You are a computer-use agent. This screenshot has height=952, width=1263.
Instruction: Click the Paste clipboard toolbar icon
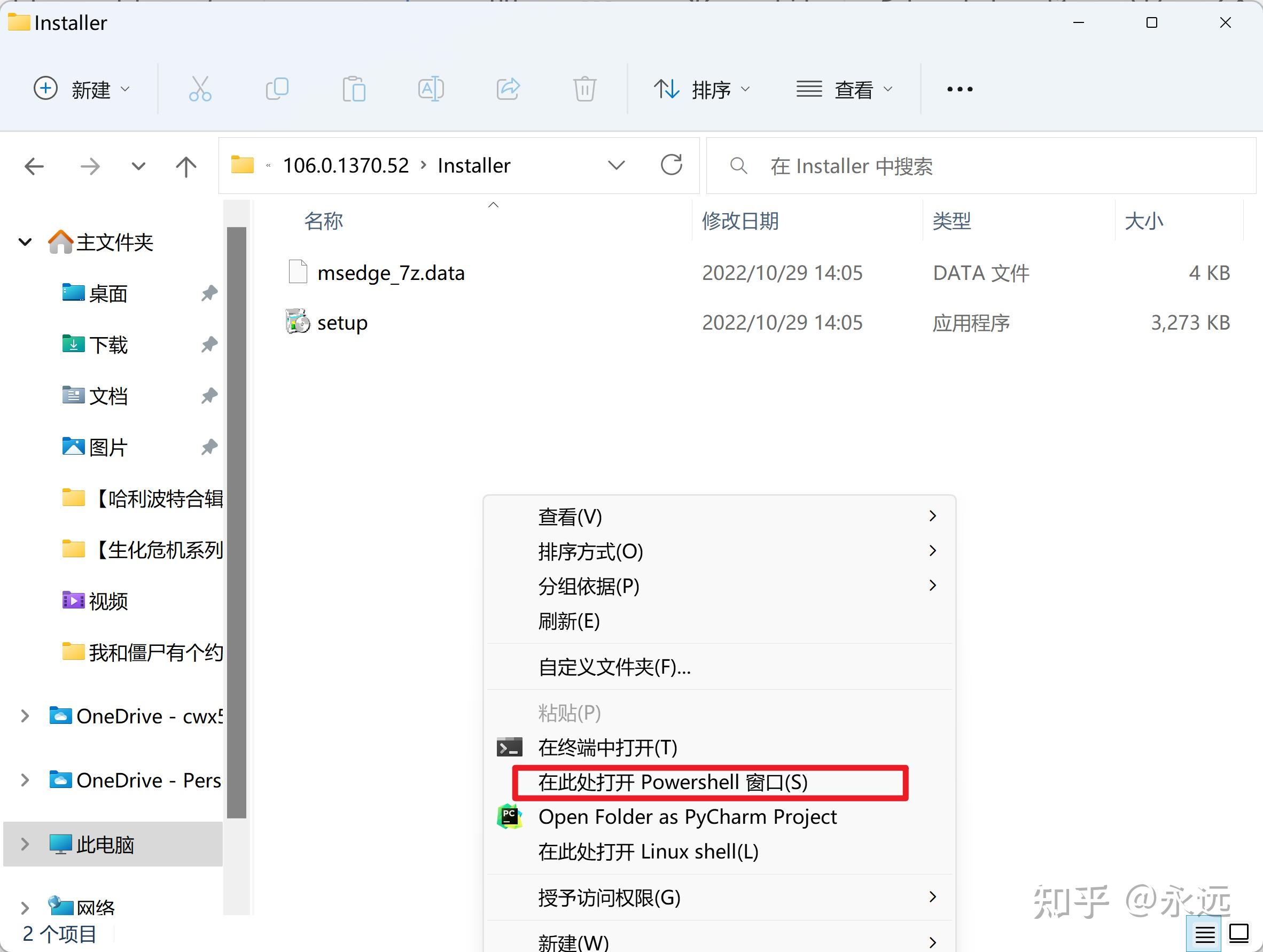pos(354,89)
